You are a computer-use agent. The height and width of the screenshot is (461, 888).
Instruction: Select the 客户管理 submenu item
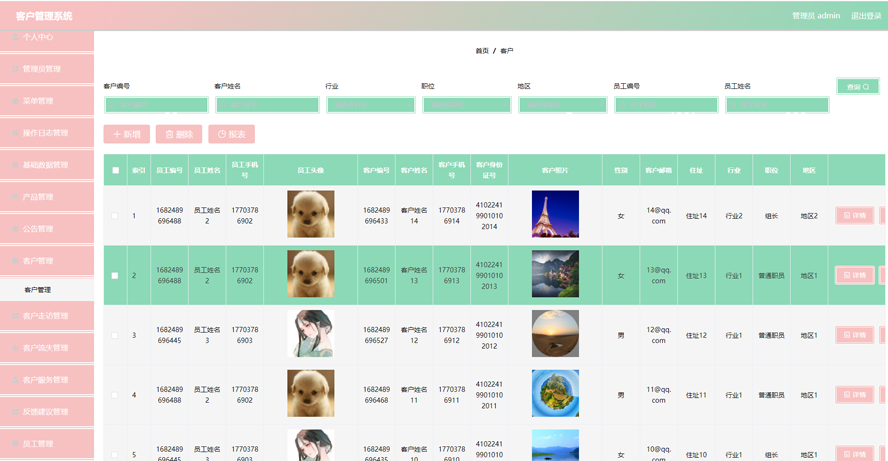click(x=47, y=289)
